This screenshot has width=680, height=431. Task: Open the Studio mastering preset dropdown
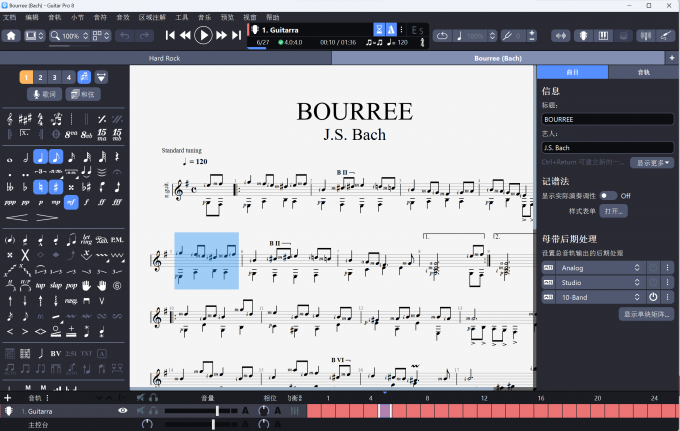(x=599, y=283)
